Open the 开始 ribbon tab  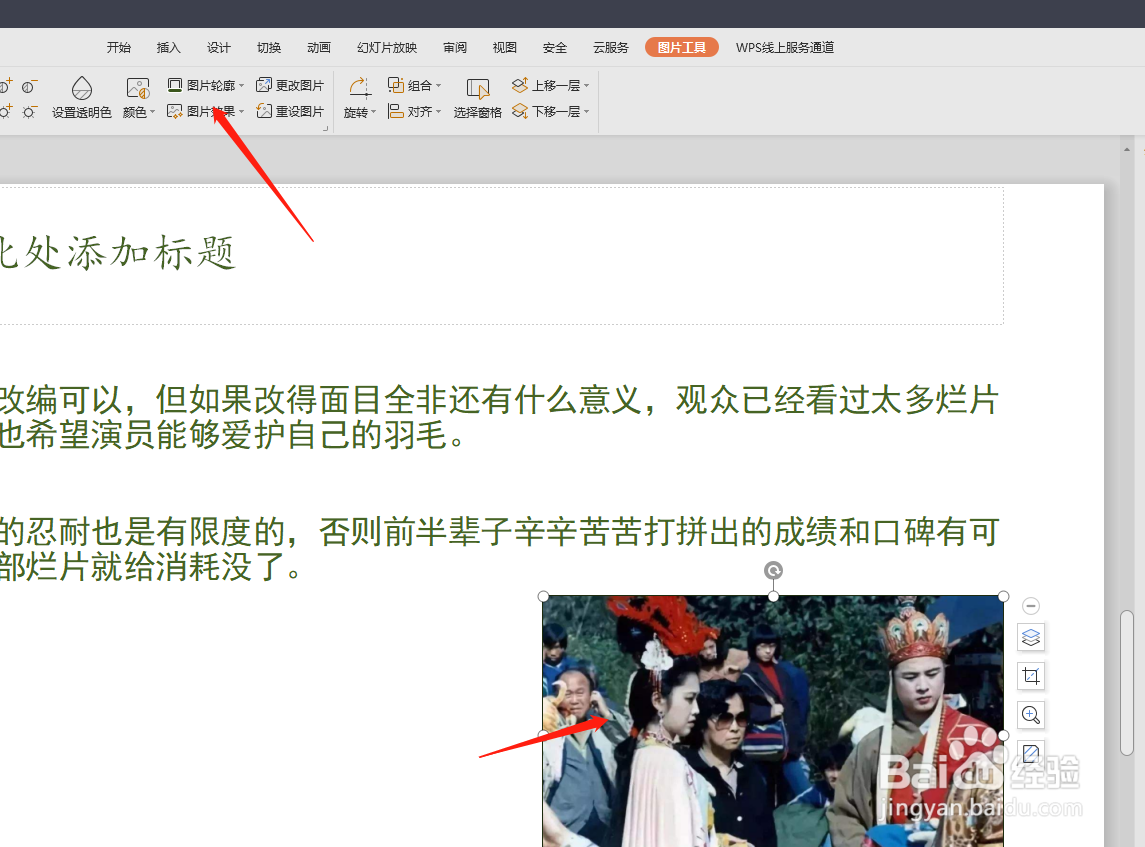118,47
